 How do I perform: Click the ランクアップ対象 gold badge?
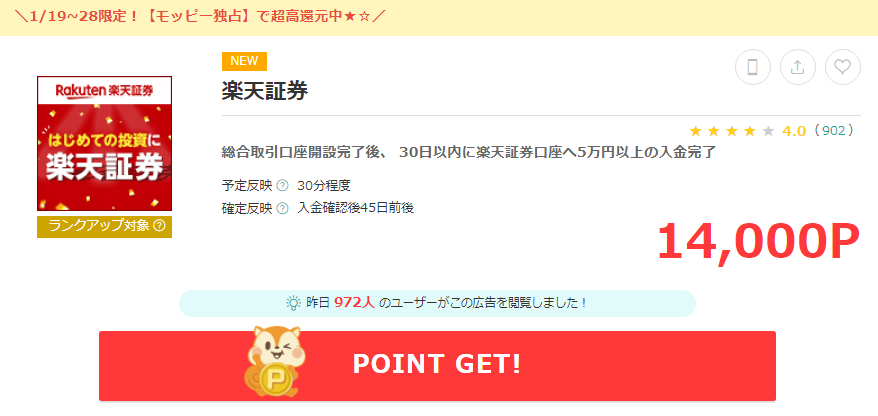104,226
